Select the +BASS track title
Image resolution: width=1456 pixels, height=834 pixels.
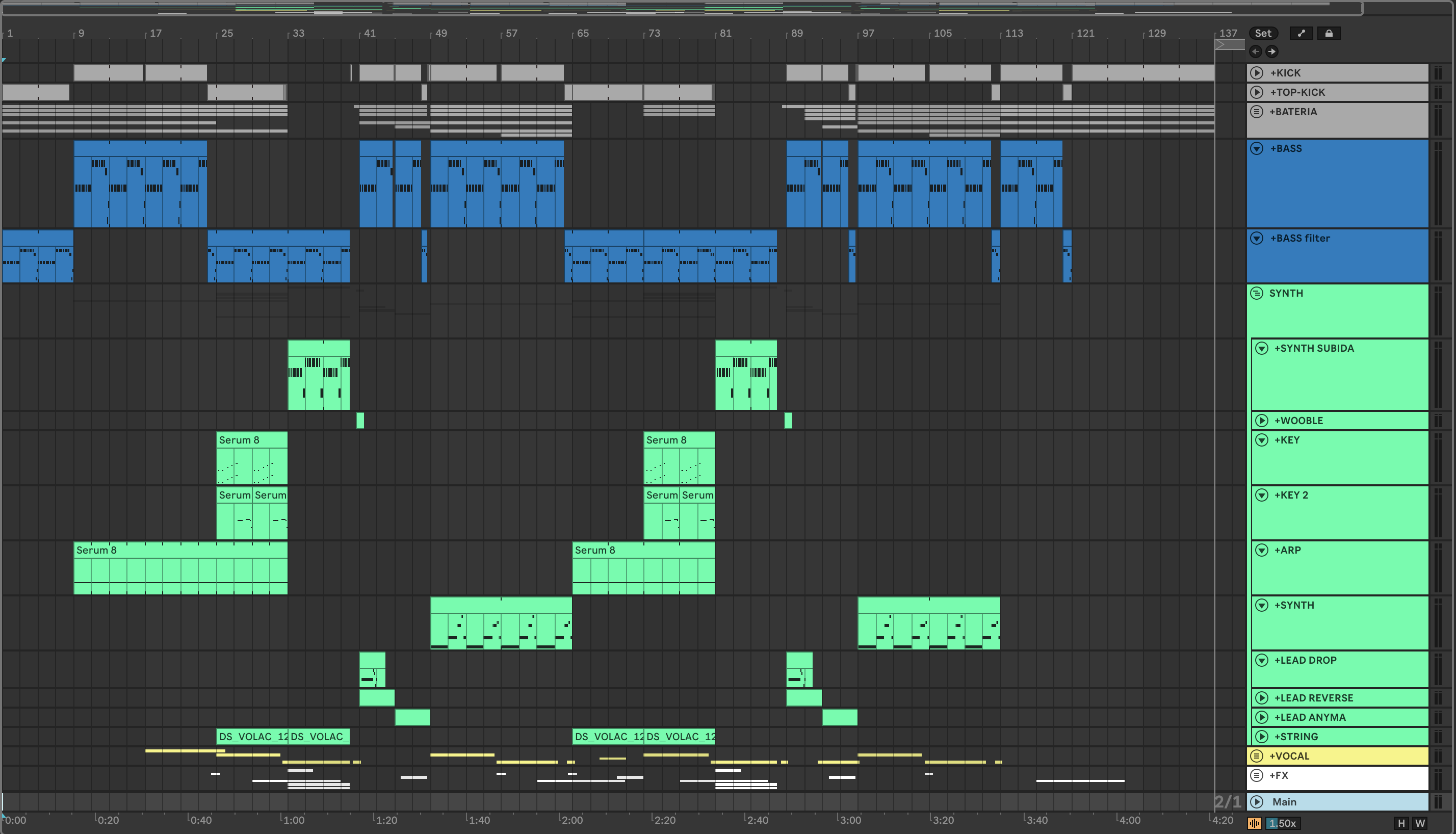pyautogui.click(x=1286, y=148)
